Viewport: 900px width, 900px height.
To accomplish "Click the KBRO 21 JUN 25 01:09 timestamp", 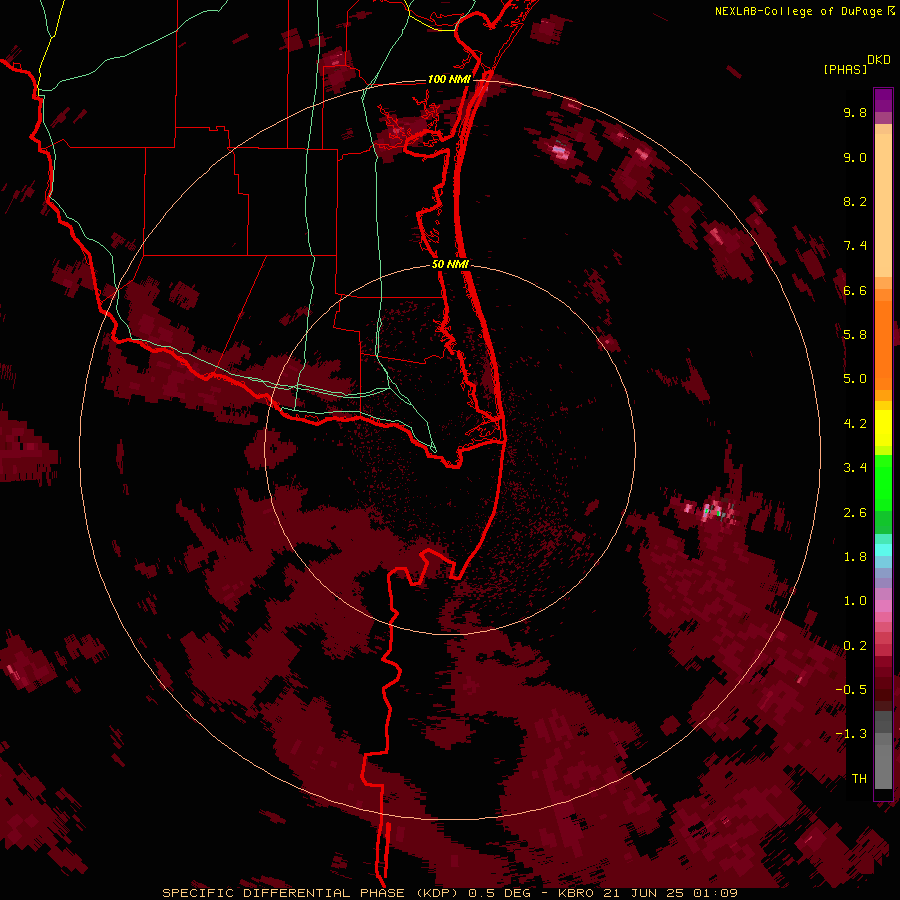I will point(647,893).
